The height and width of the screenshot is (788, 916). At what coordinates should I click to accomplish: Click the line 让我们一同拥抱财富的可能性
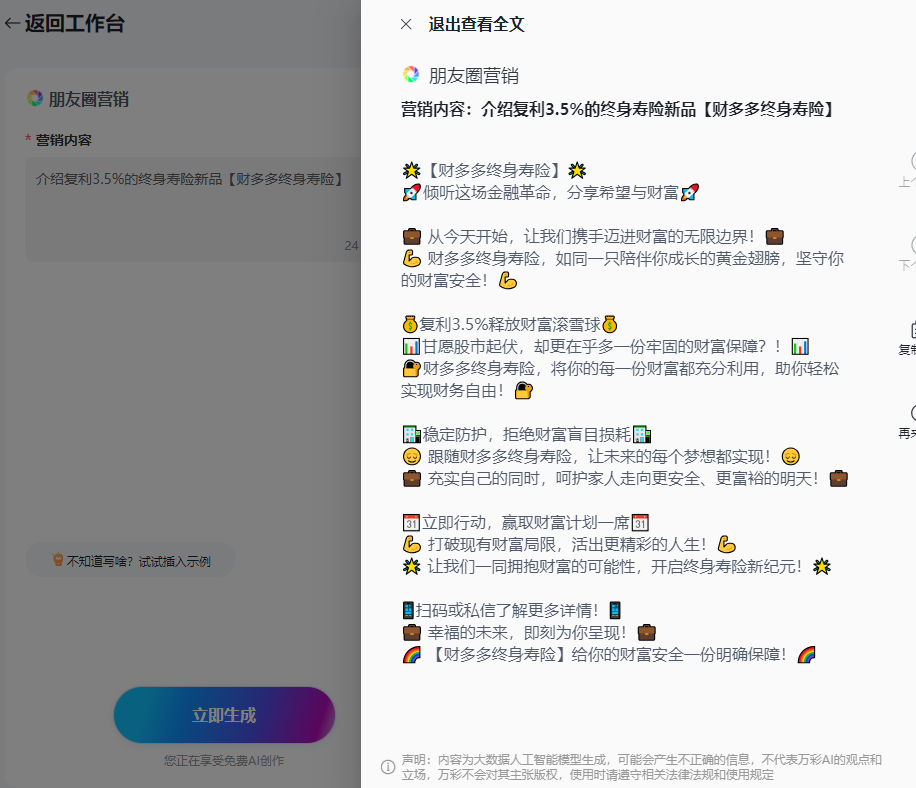click(616, 567)
